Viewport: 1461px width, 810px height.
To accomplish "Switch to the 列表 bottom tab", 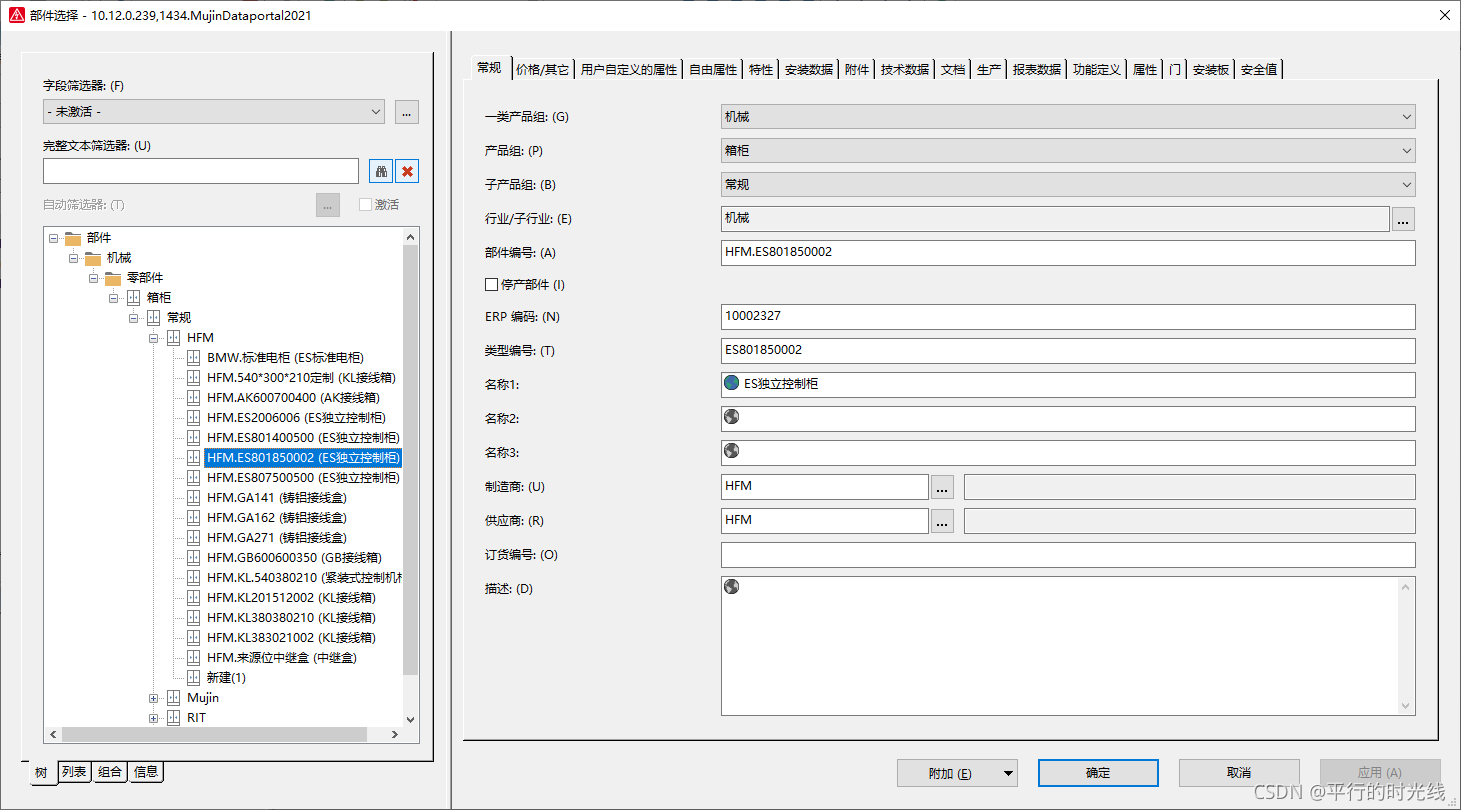I will pyautogui.click(x=75, y=771).
